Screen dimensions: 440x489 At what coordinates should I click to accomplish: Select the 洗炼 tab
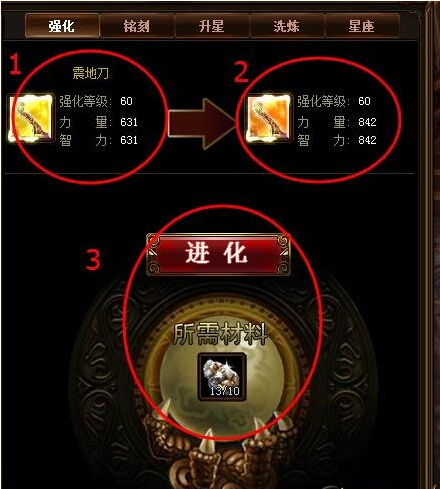[287, 26]
